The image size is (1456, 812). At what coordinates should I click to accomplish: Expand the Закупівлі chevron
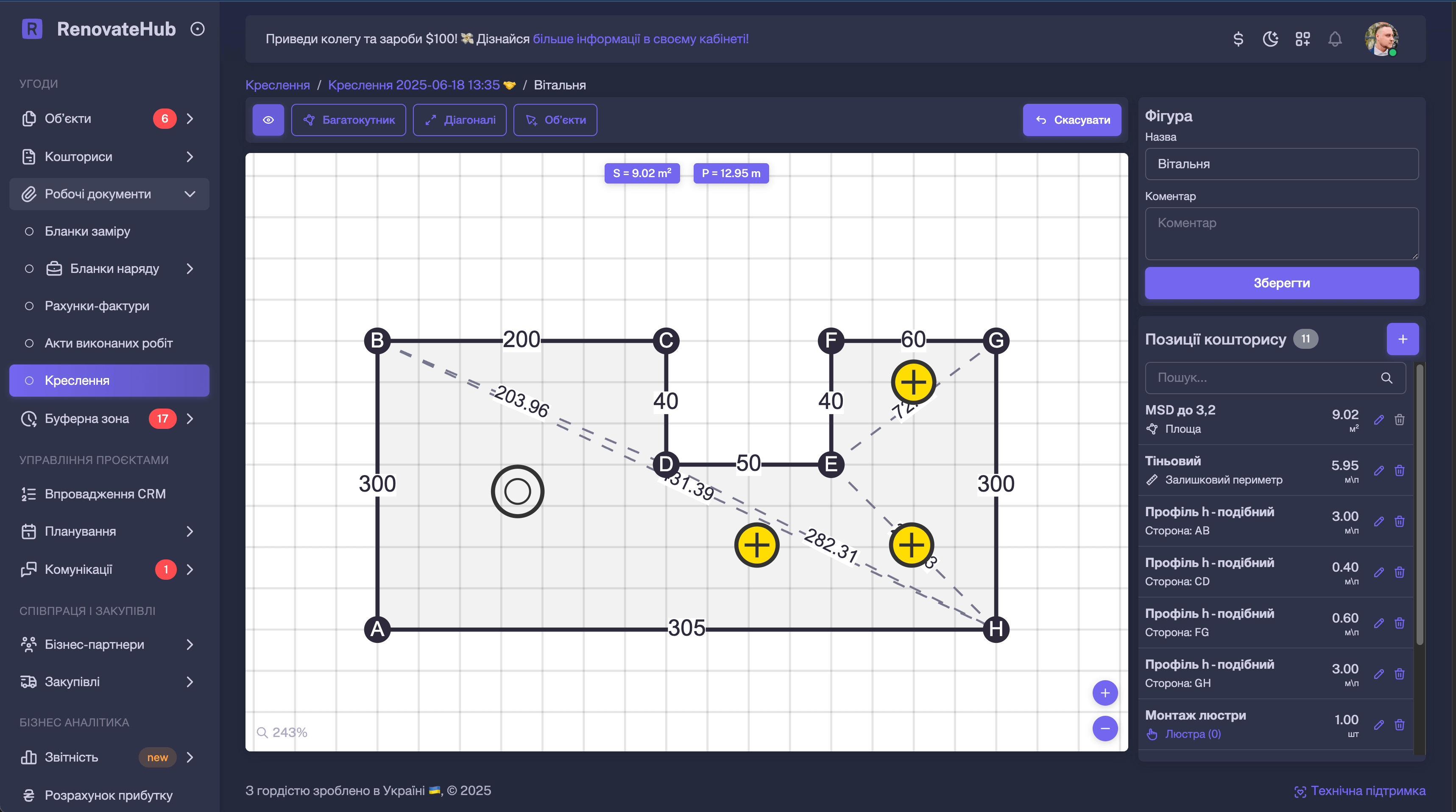click(x=190, y=682)
